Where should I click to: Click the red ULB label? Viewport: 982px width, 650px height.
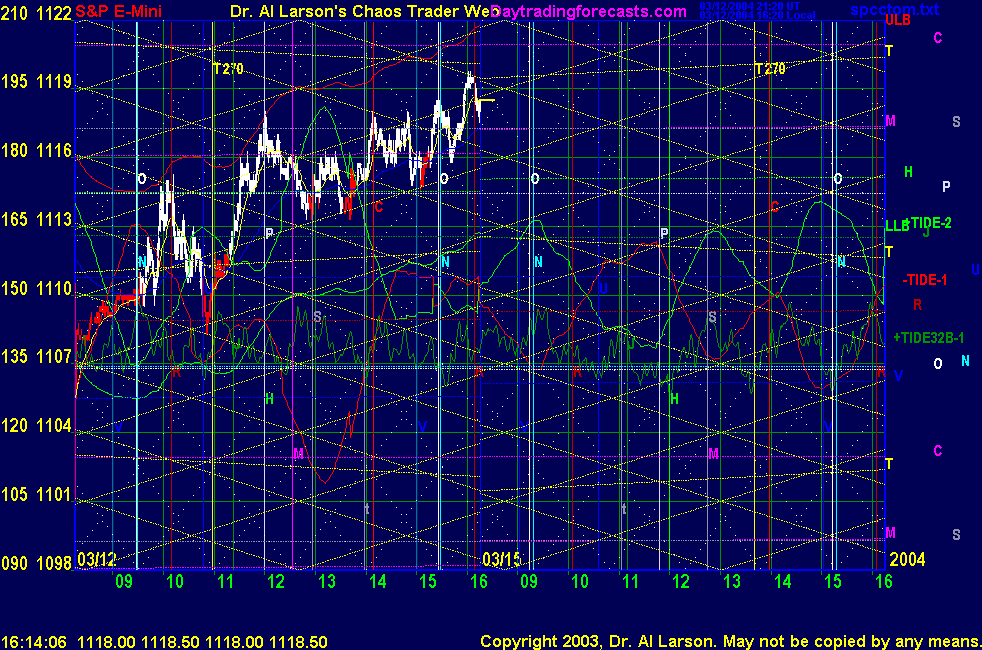click(898, 20)
